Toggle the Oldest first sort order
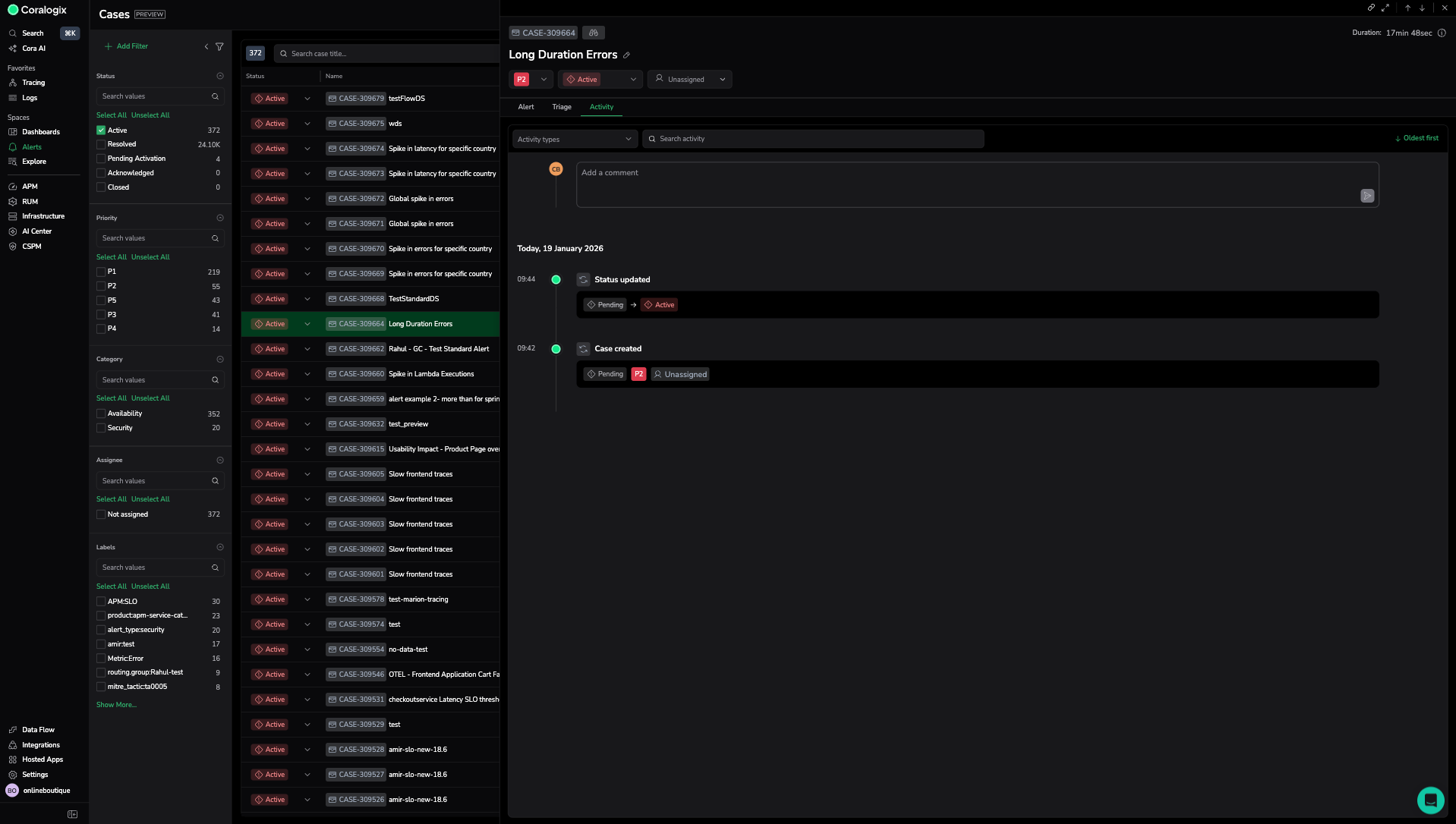This screenshot has width=1456, height=824. coord(1417,138)
